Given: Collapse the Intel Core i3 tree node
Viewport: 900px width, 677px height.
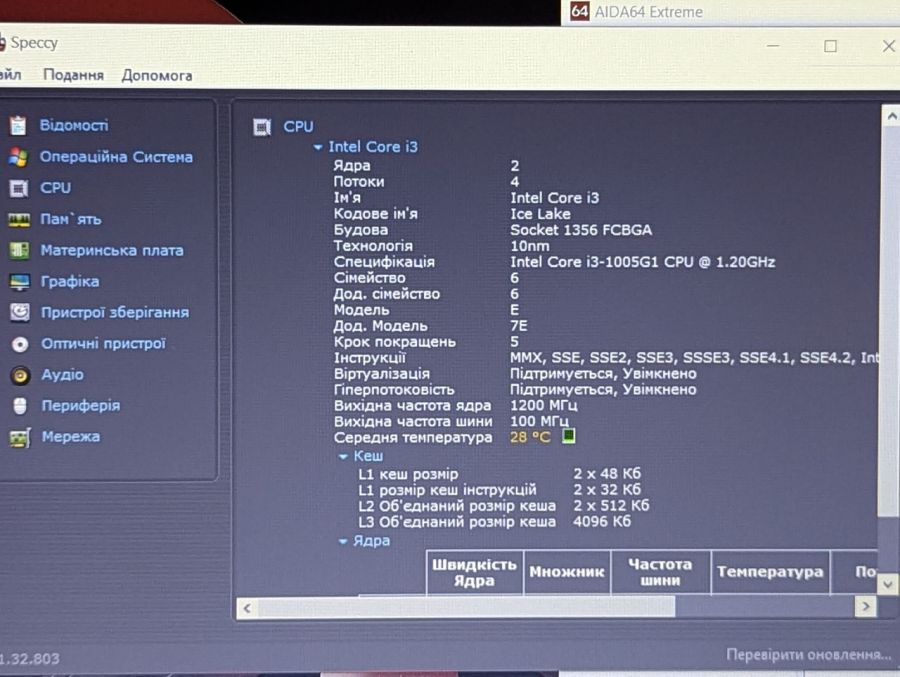Looking at the screenshot, I should point(317,148).
